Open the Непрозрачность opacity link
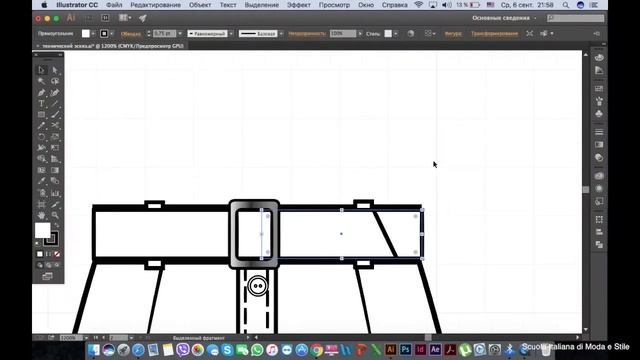The height and width of the screenshot is (360, 640). pyautogui.click(x=307, y=34)
